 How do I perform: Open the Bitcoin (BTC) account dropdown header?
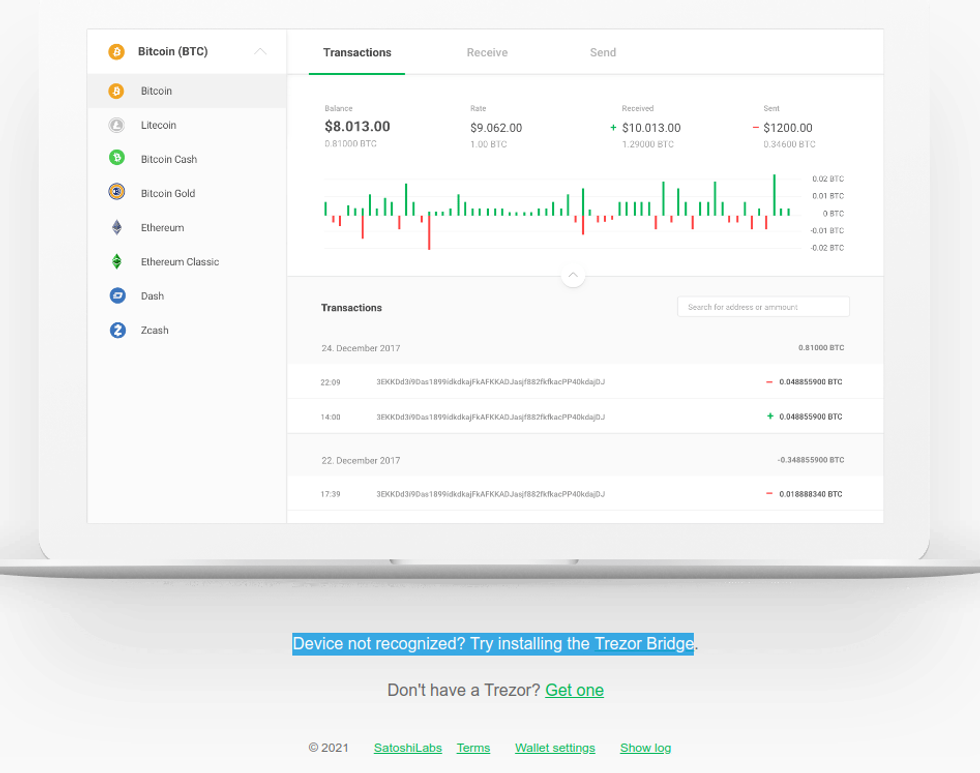tap(173, 52)
